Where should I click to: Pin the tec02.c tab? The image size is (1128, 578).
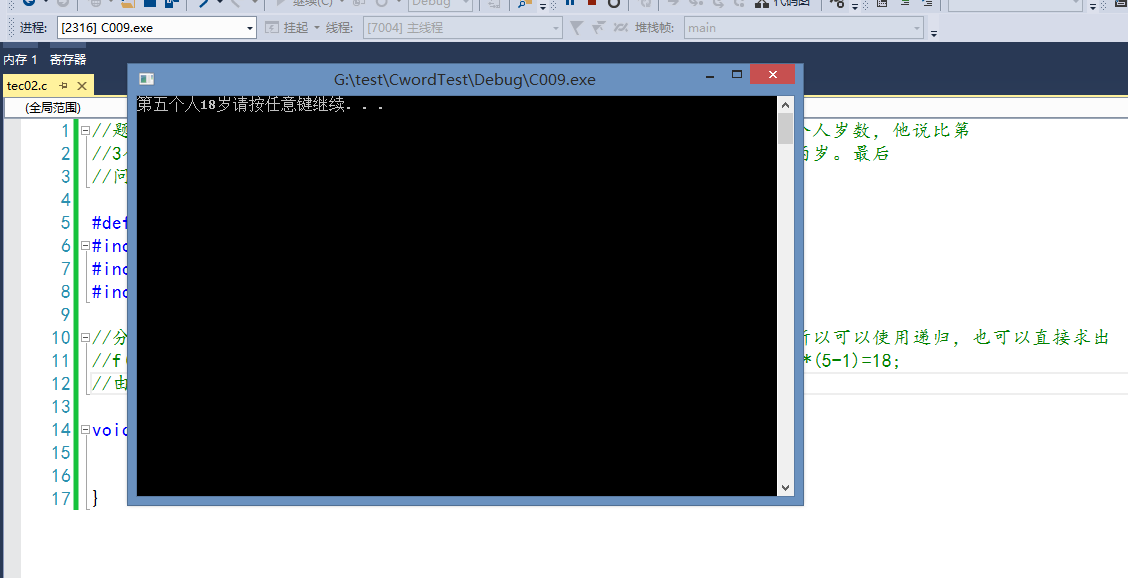tap(63, 86)
